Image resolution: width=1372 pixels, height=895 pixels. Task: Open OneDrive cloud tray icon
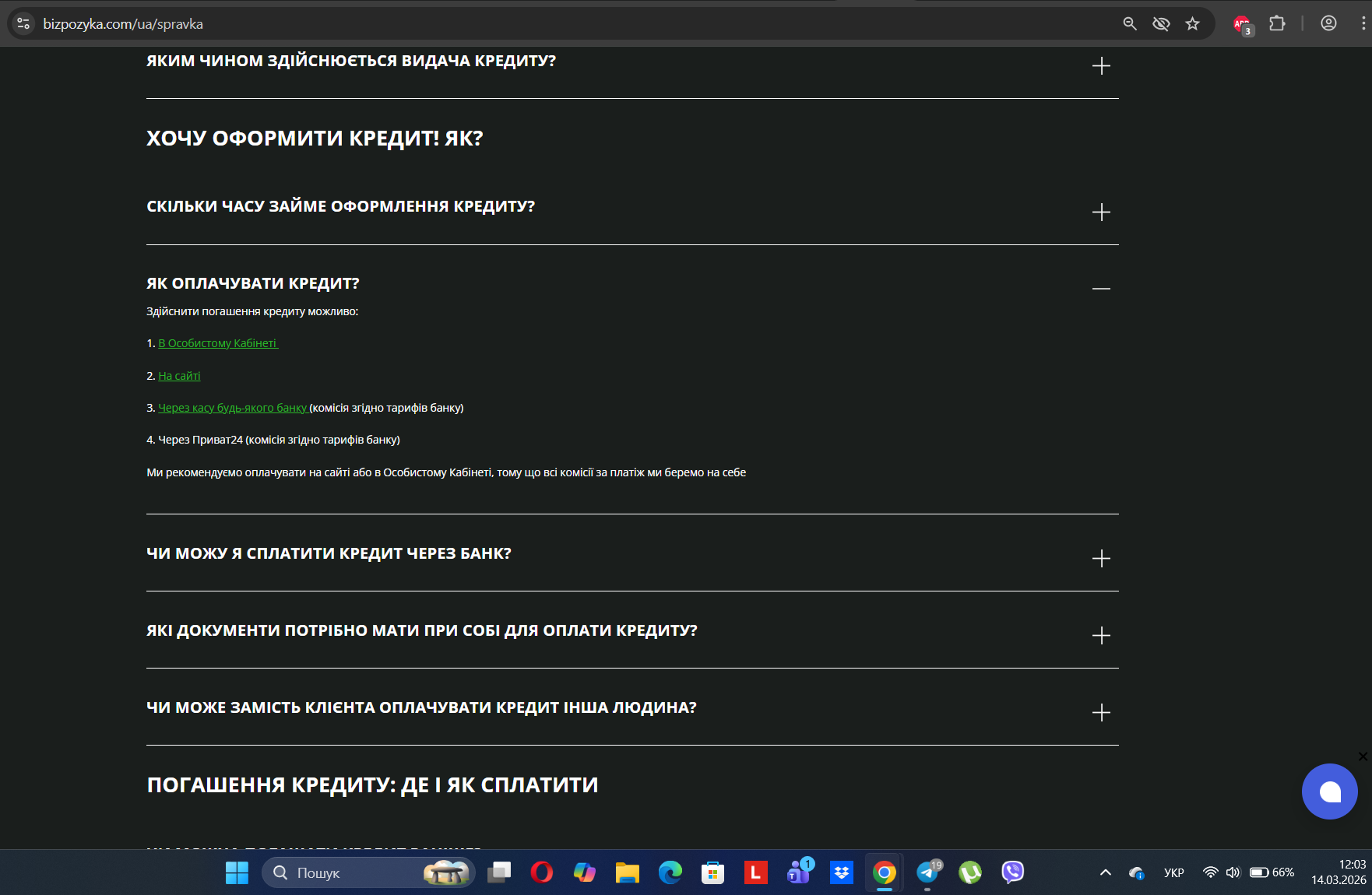(1137, 873)
